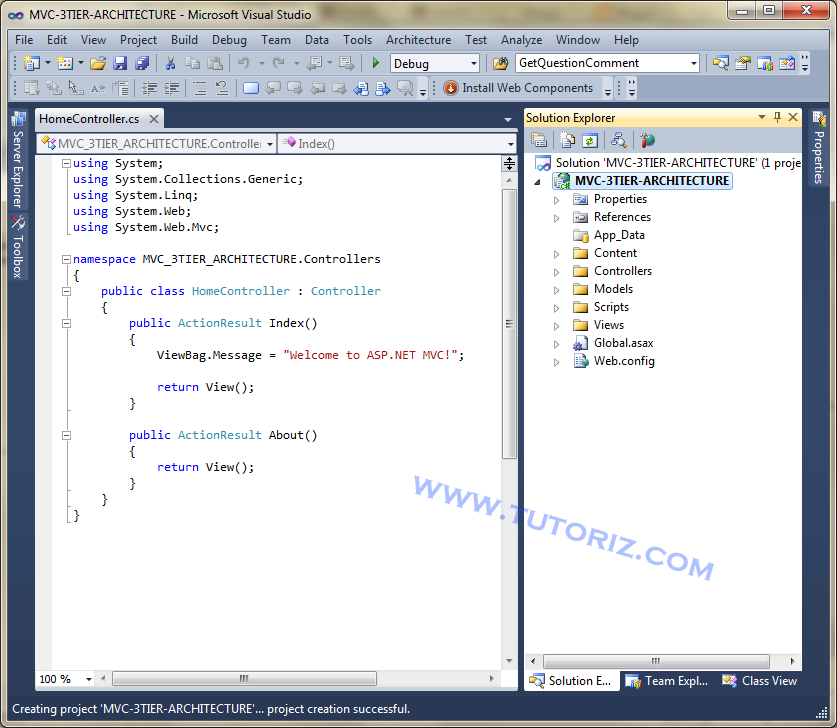837x728 pixels.
Task: Toggle auto-hide pin on Solution Explorer
Action: click(x=778, y=118)
